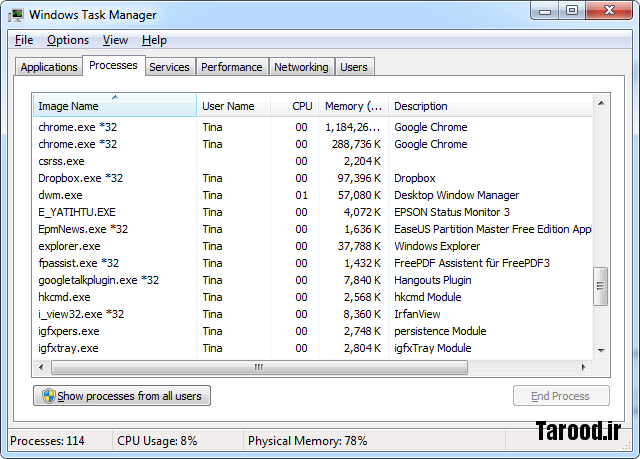Select the hkcmd.exe process
Viewport: 640px width, 459px height.
tap(313, 297)
